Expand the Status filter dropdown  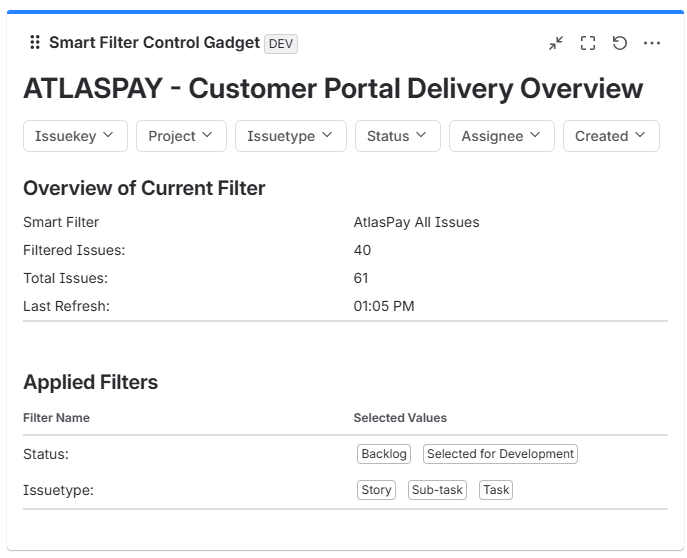398,136
